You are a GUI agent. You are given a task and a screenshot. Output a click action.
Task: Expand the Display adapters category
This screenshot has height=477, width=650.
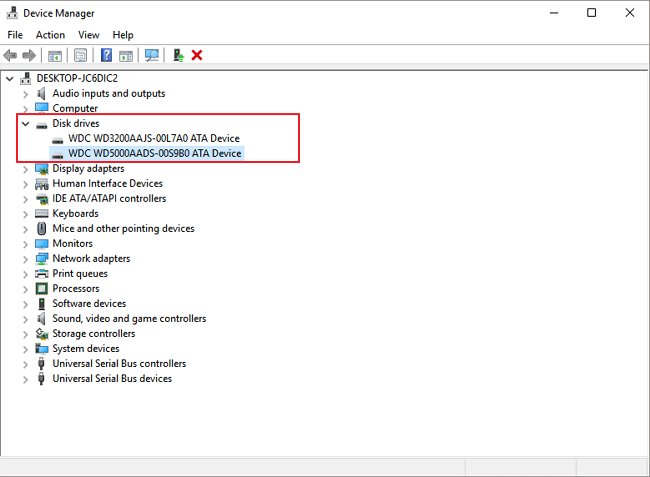26,168
